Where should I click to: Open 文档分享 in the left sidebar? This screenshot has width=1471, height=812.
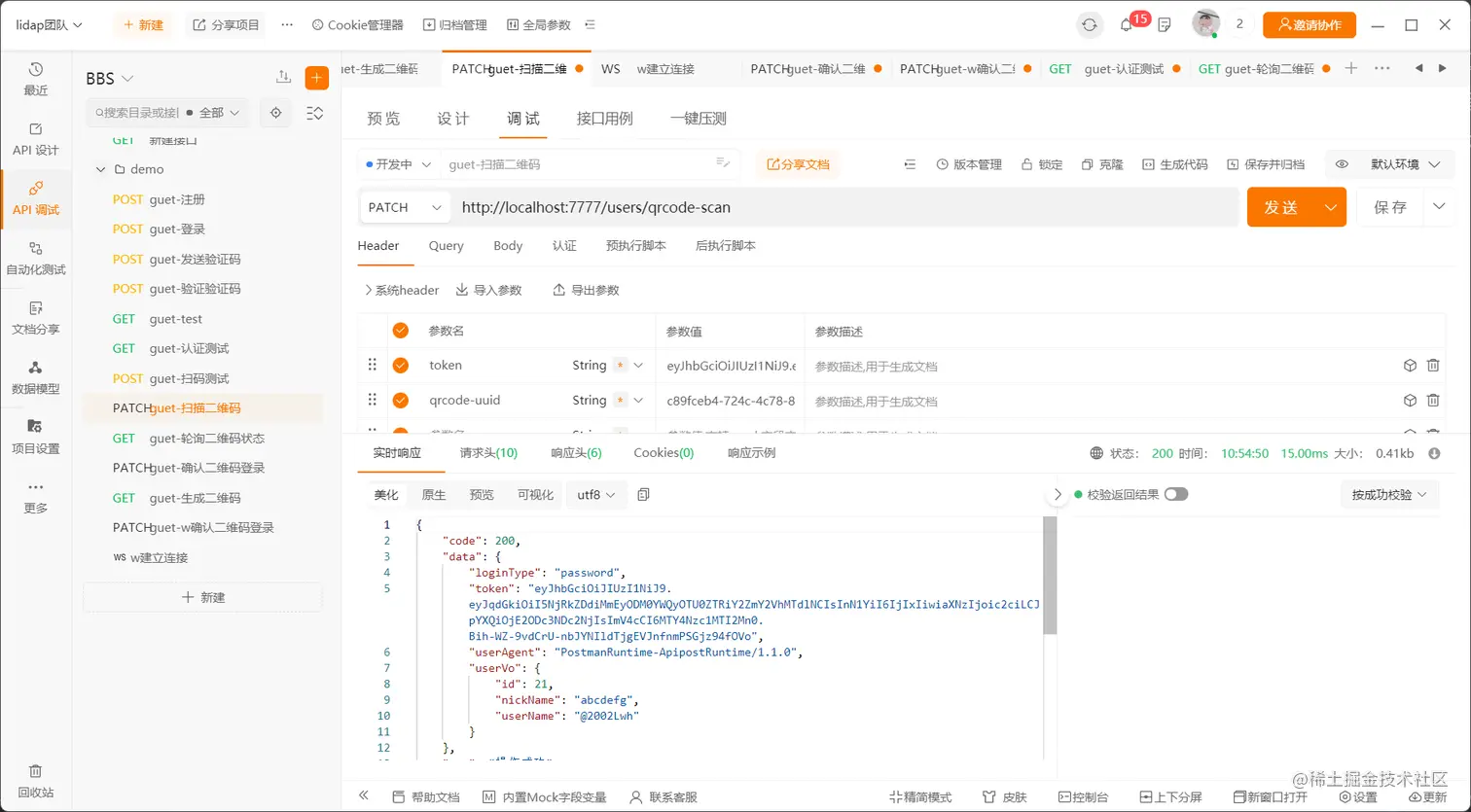36,318
